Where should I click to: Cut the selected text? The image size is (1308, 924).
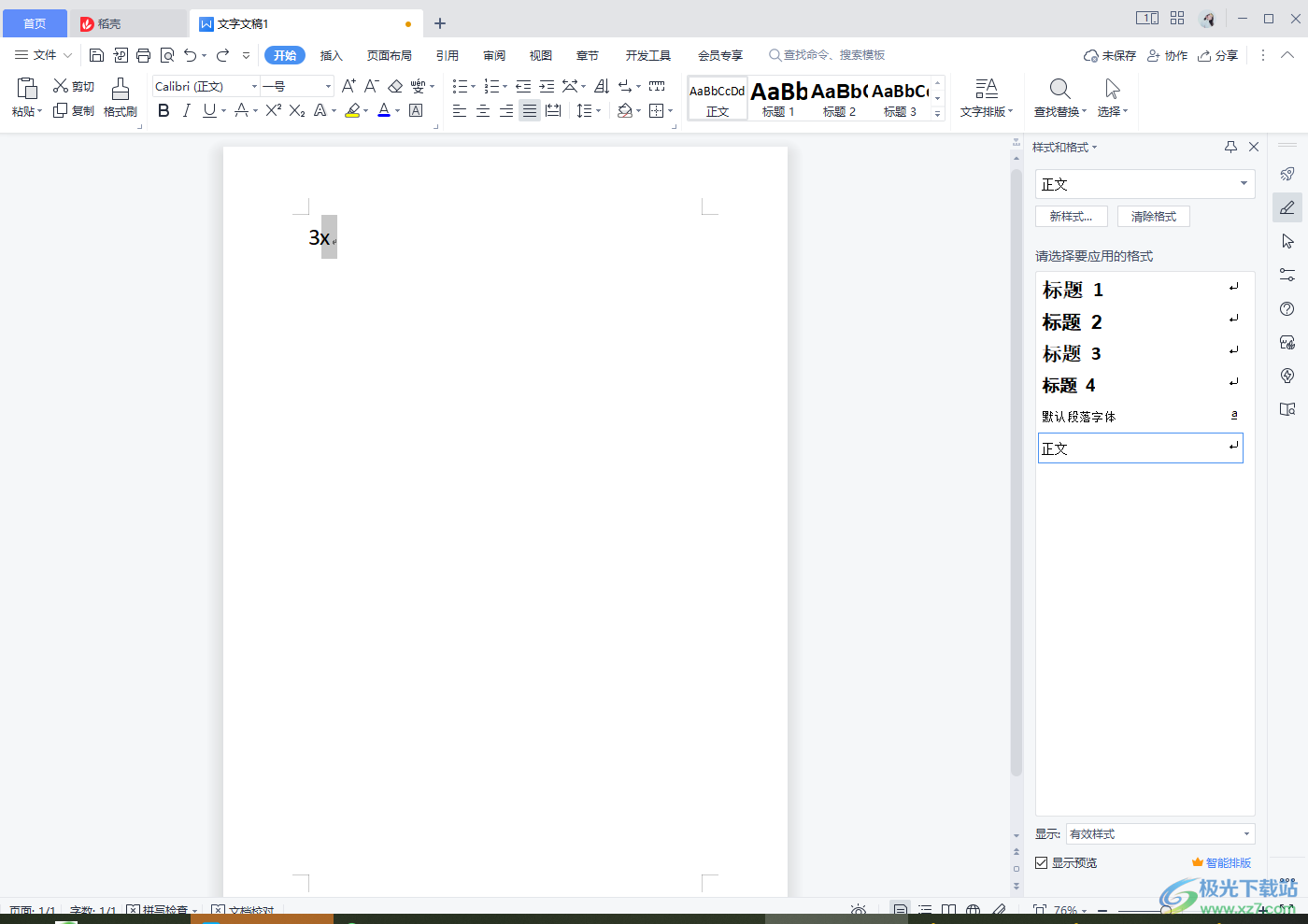coord(74,86)
